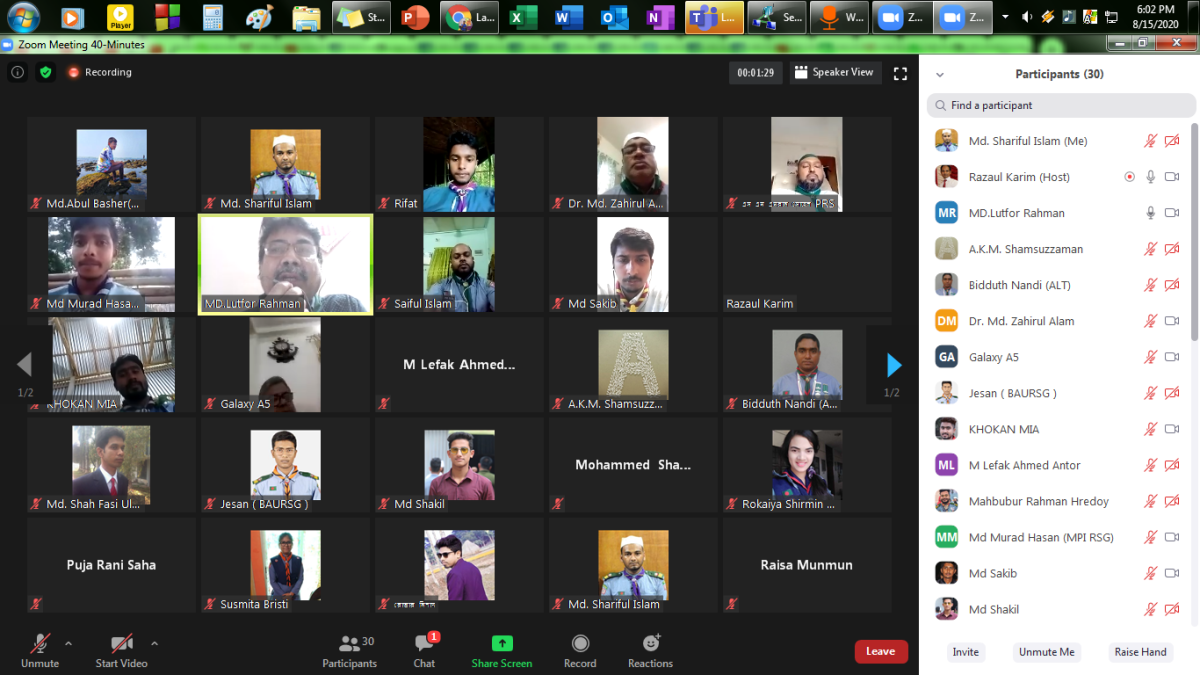The width and height of the screenshot is (1200, 675).
Task: Click Raise Hand in participants panel
Action: (x=1140, y=652)
